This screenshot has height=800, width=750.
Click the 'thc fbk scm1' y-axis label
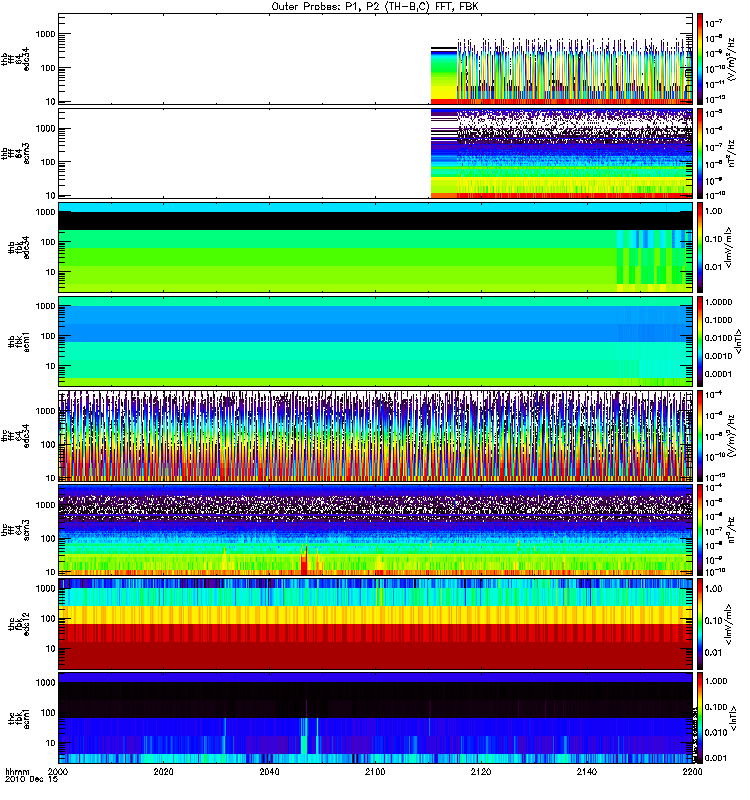pos(19,718)
